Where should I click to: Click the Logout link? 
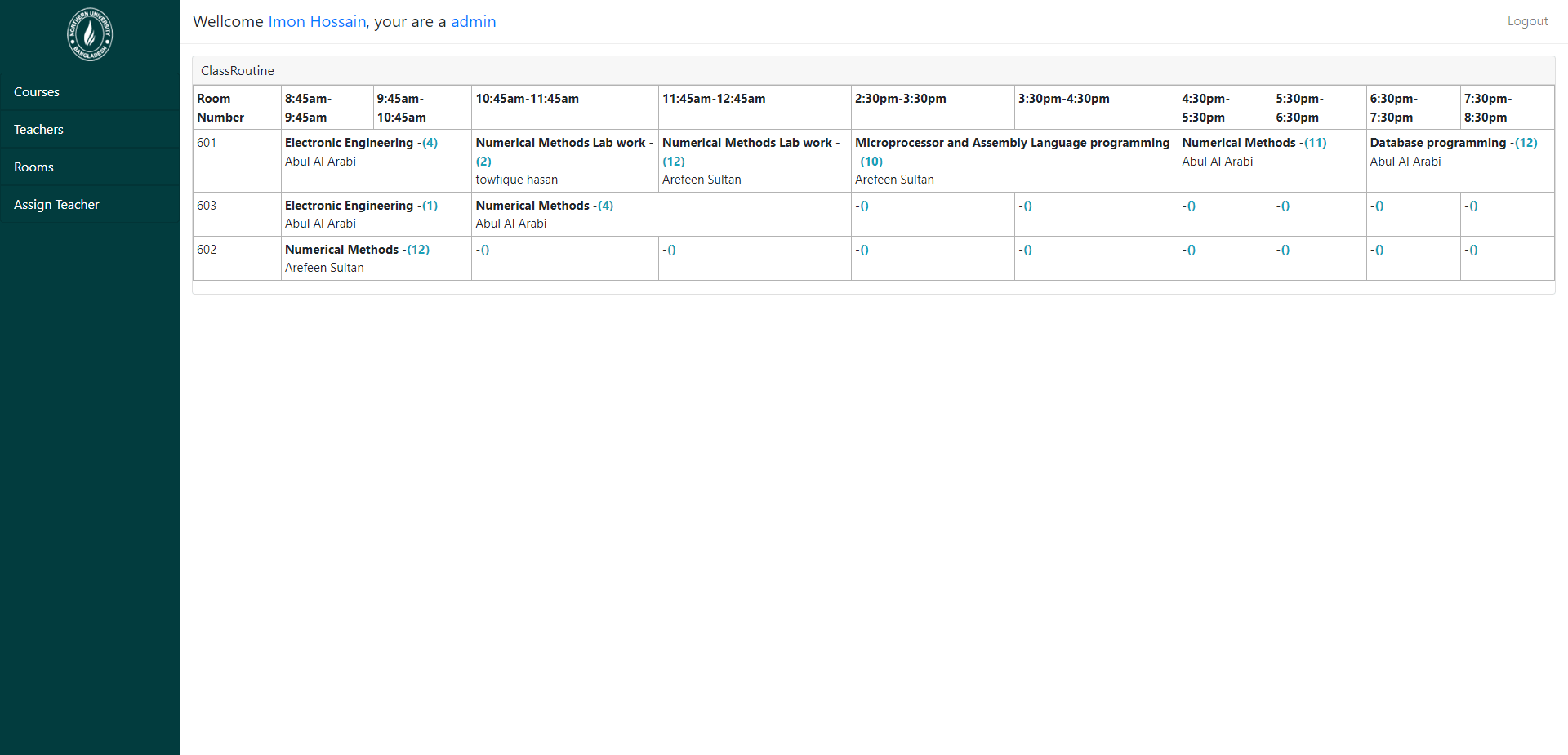pos(1526,21)
